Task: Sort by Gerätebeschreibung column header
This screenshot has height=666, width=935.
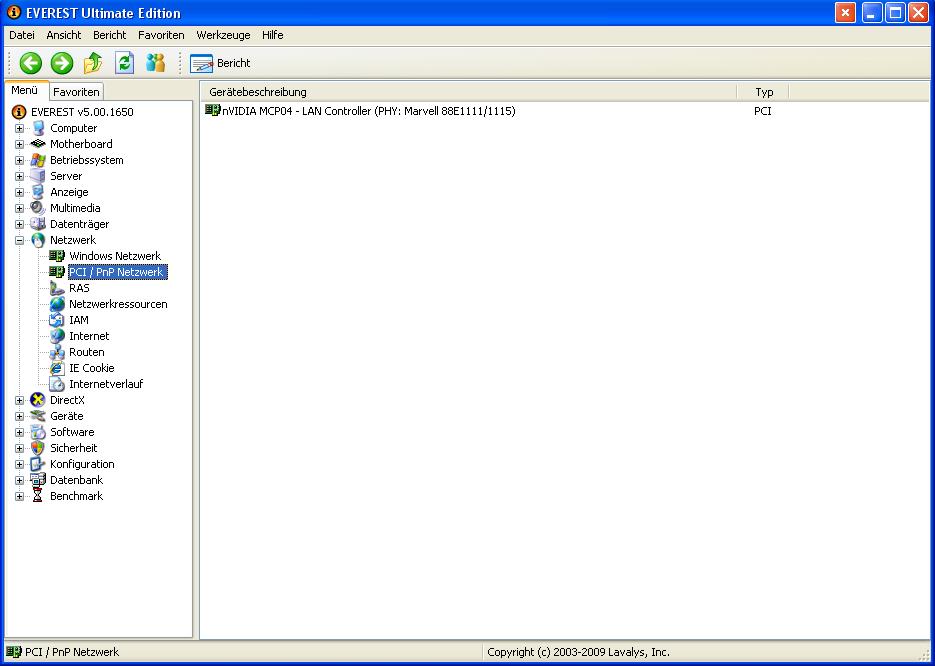Action: (468, 92)
